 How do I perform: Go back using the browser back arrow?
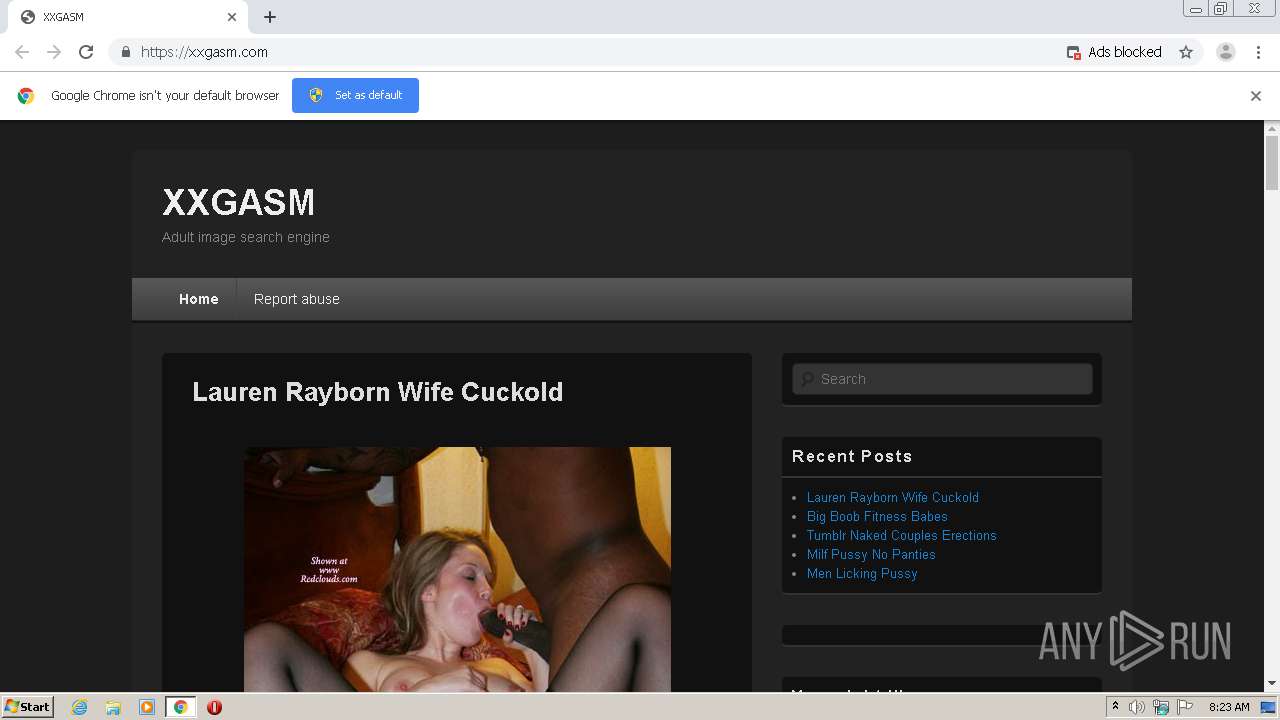click(x=22, y=52)
